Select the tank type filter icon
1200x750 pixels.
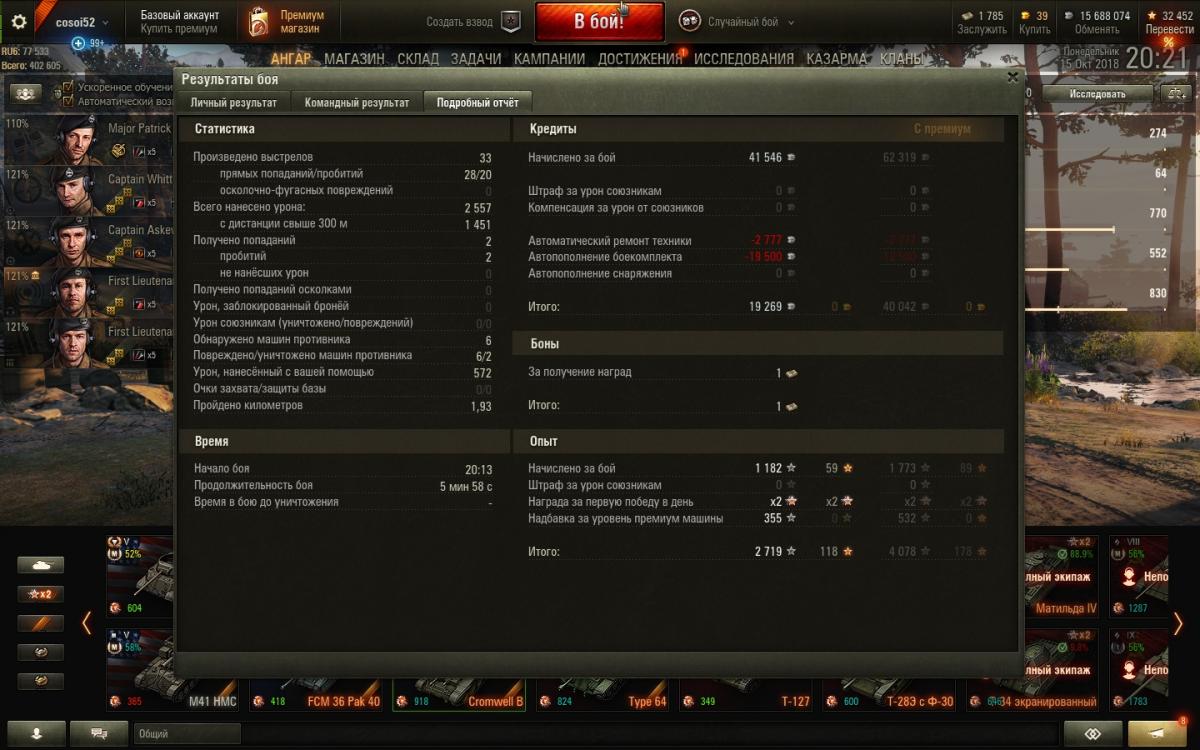(x=40, y=565)
